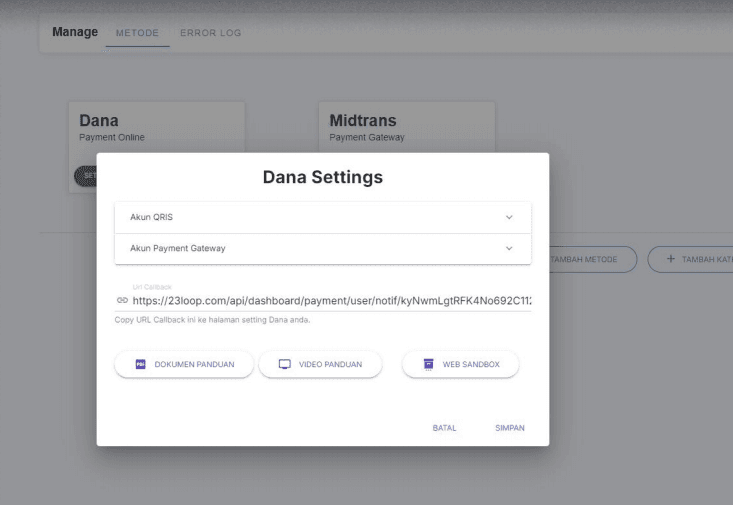Expand Akun QRIS using its chevron arrow
Screen dimensions: 733x505
[x=509, y=218]
